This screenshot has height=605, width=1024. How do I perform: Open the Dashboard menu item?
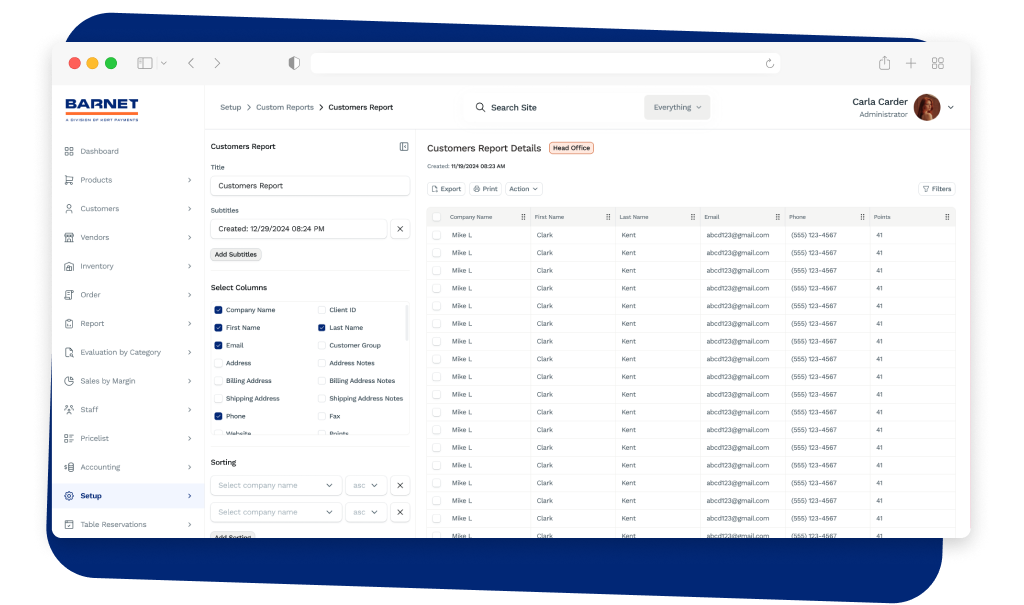pyautogui.click(x=128, y=152)
